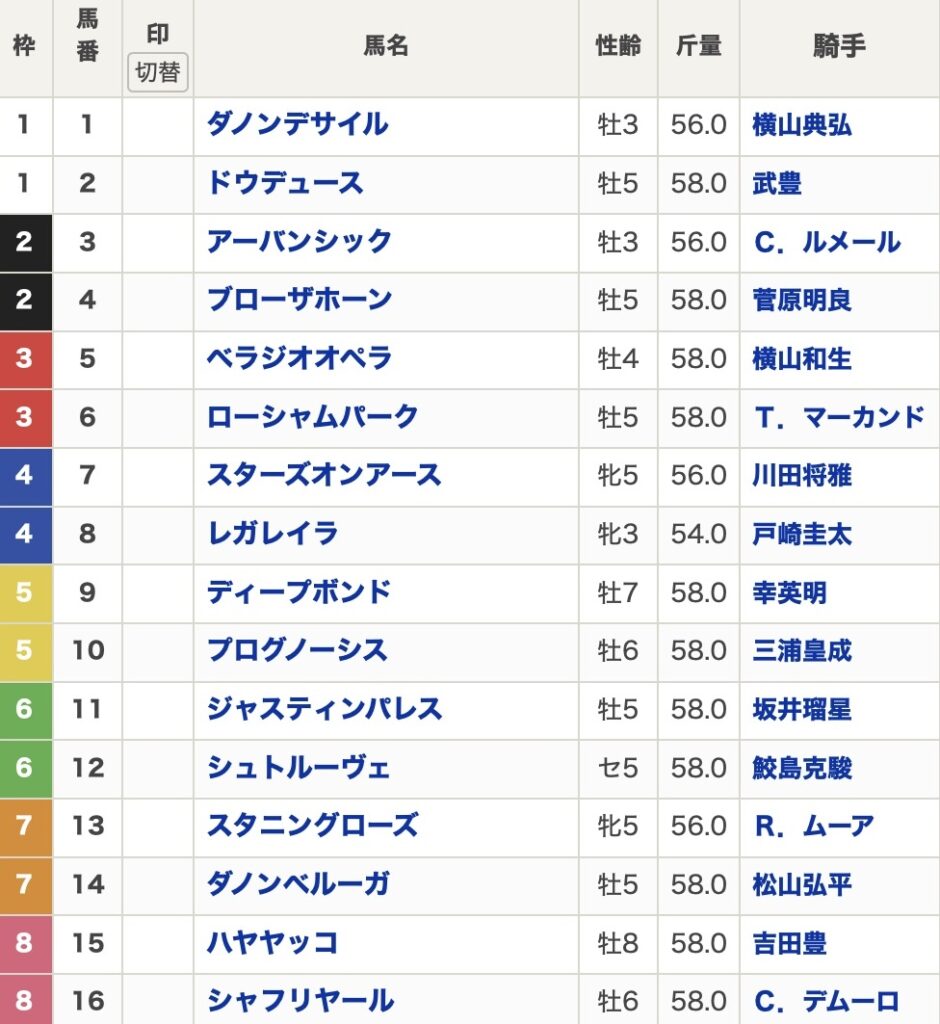Open jockey link C.デムーロ

click(x=826, y=1000)
